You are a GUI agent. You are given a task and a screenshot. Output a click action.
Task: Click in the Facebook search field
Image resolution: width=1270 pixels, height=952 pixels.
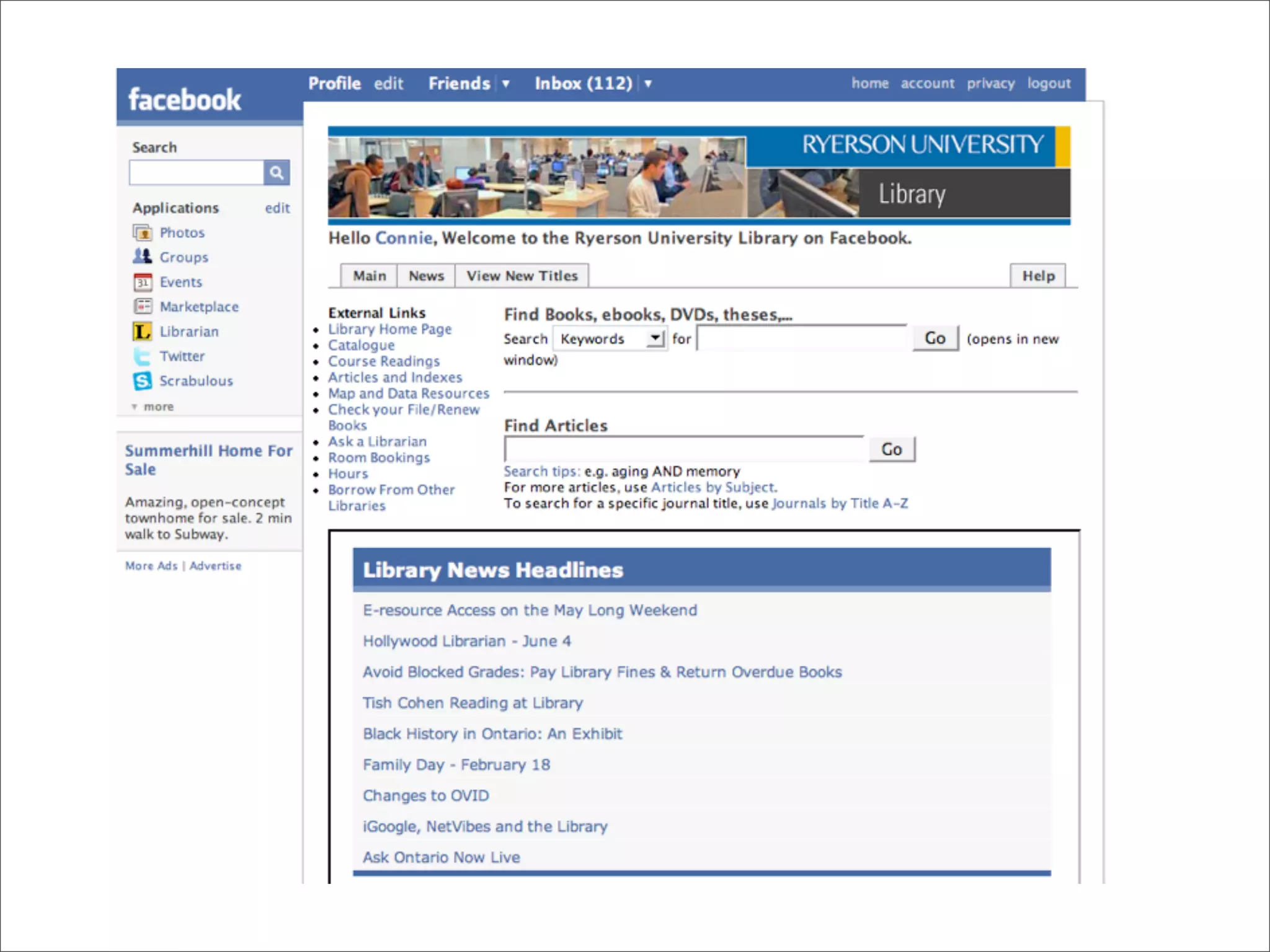click(197, 172)
